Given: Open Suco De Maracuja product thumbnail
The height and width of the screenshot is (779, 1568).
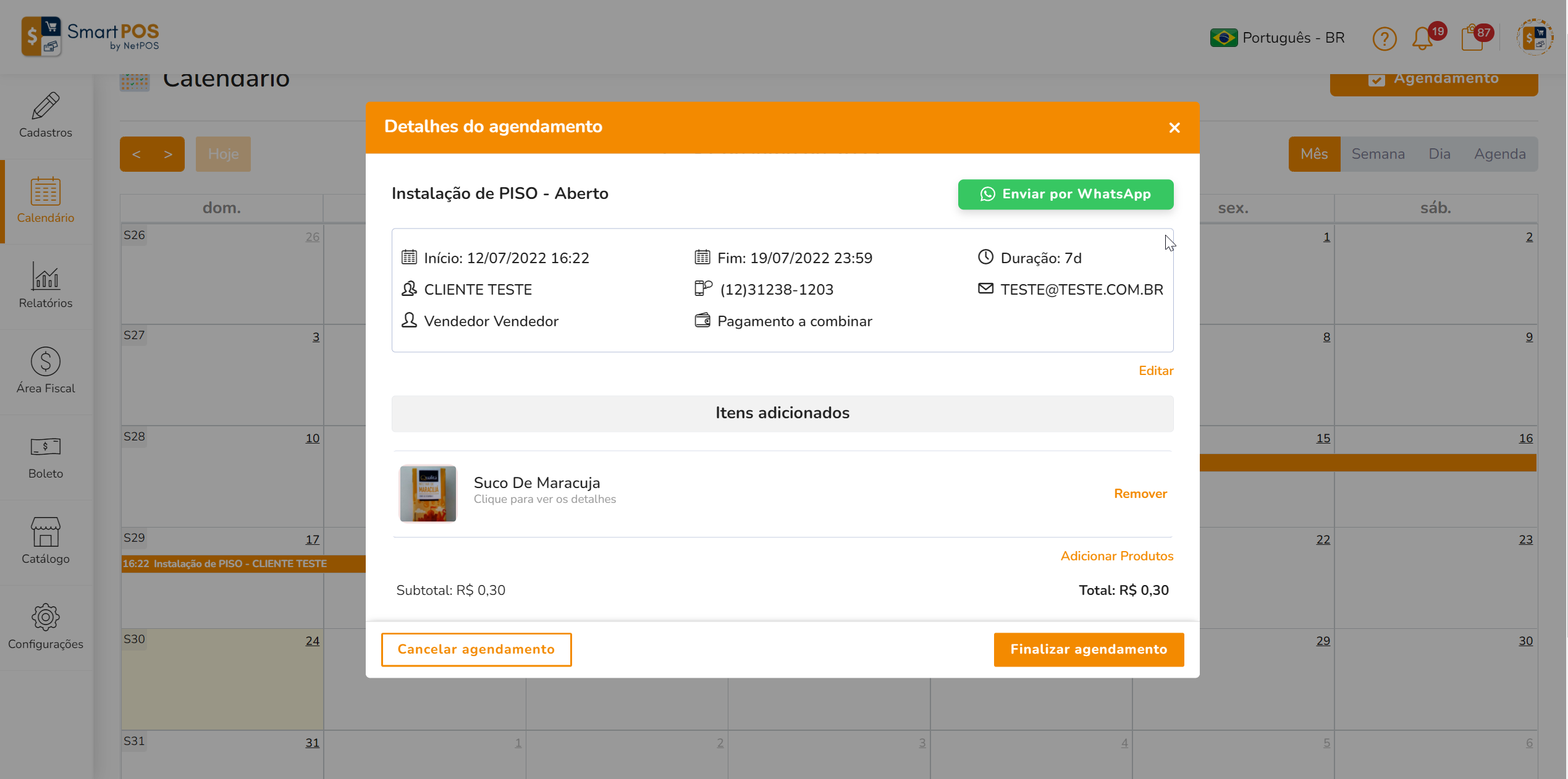Looking at the screenshot, I should click(428, 494).
